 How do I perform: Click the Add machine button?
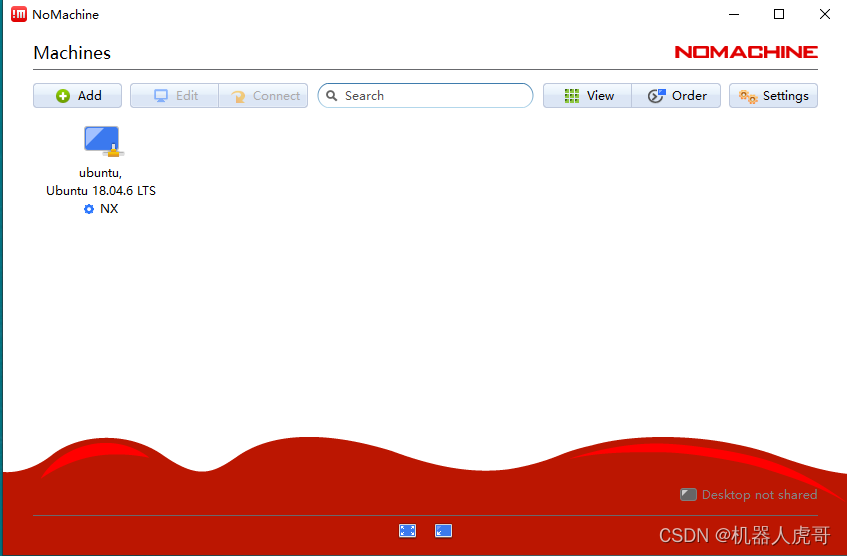[77, 96]
